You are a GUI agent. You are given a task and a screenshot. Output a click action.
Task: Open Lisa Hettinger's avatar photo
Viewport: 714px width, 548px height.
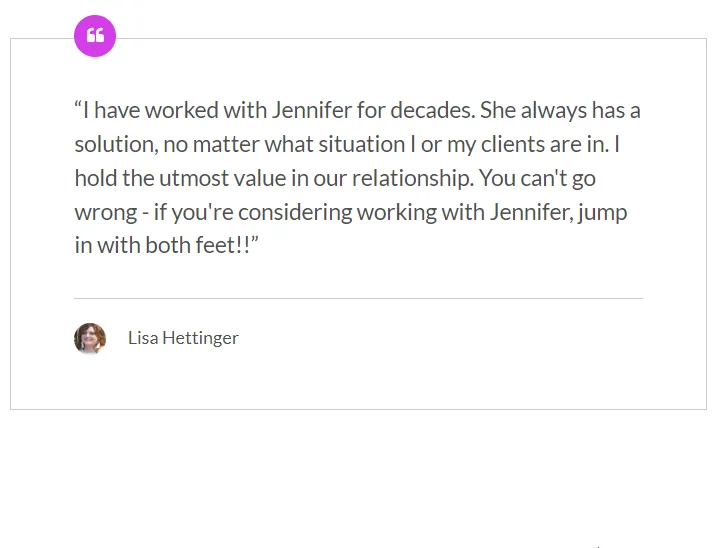[x=90, y=338]
